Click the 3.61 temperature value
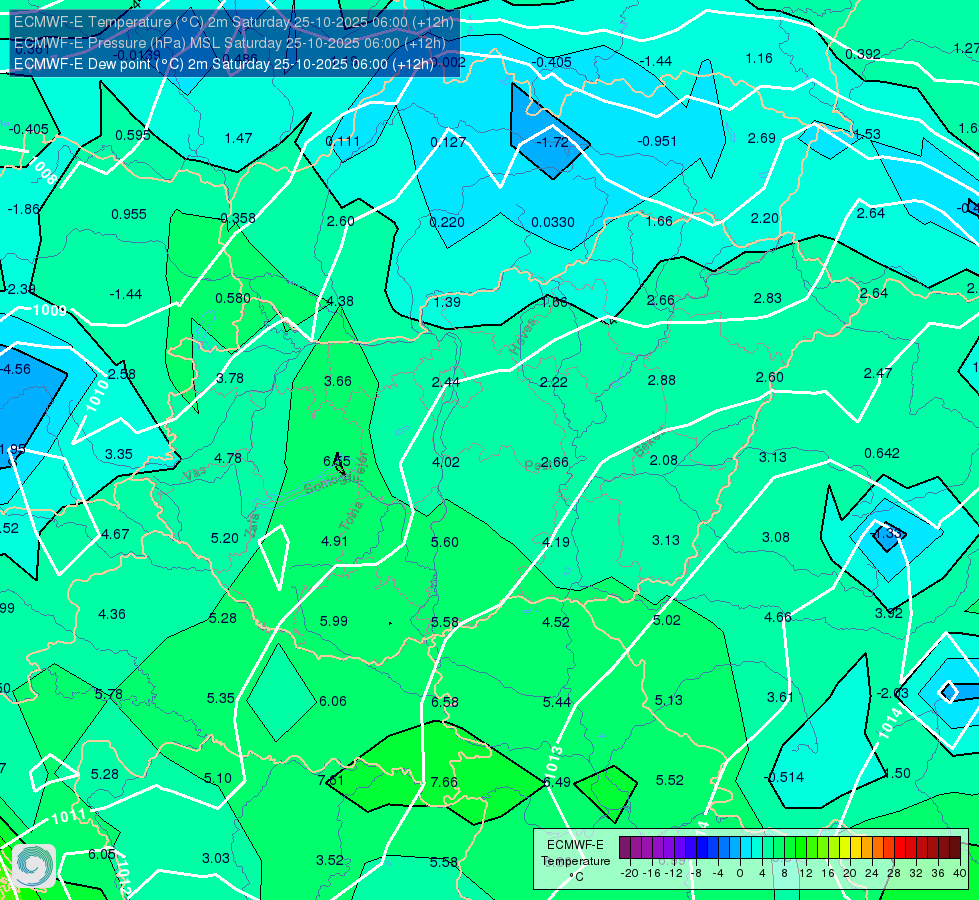The width and height of the screenshot is (979, 900). tap(780, 697)
